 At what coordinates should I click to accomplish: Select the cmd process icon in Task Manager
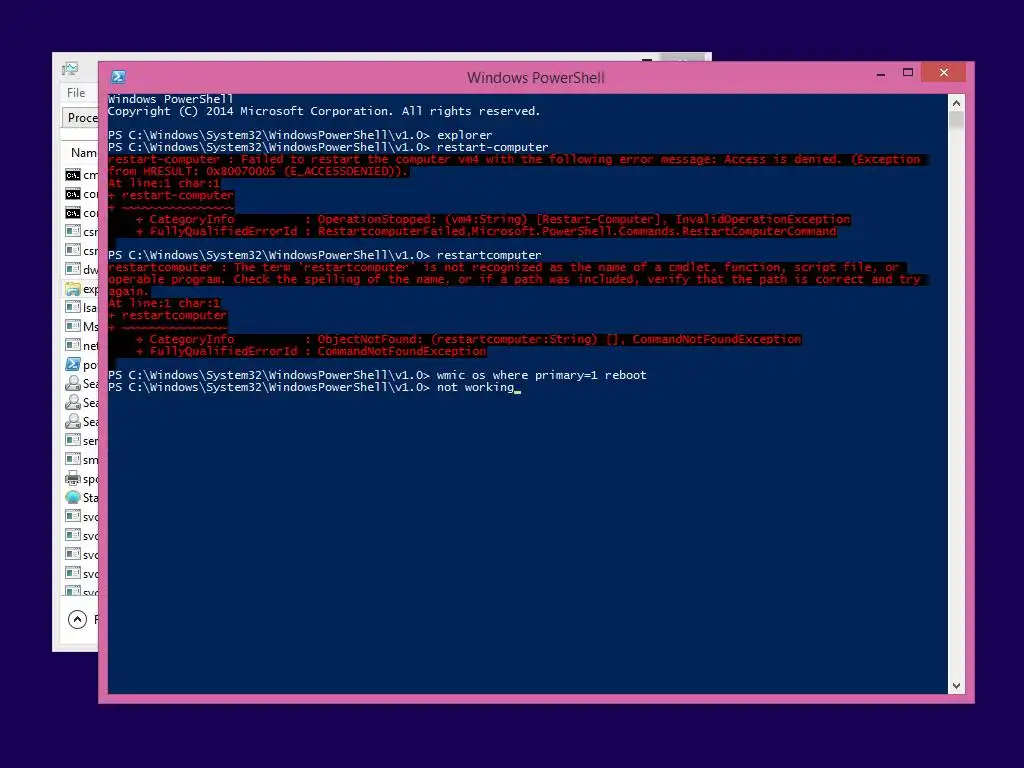(x=73, y=175)
